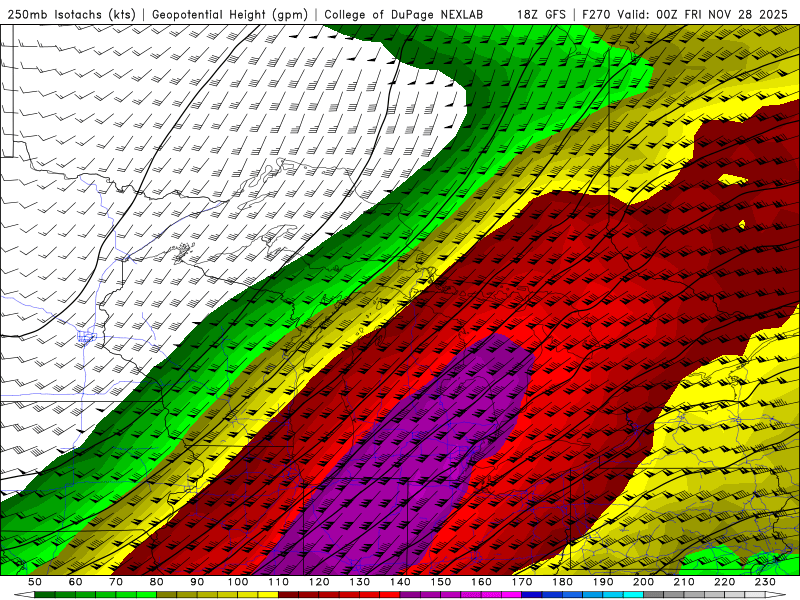Viewport: 800px width, 600px height.
Task: Click the 'Geopotential Height (gpm)' header text
Action: [x=230, y=15]
